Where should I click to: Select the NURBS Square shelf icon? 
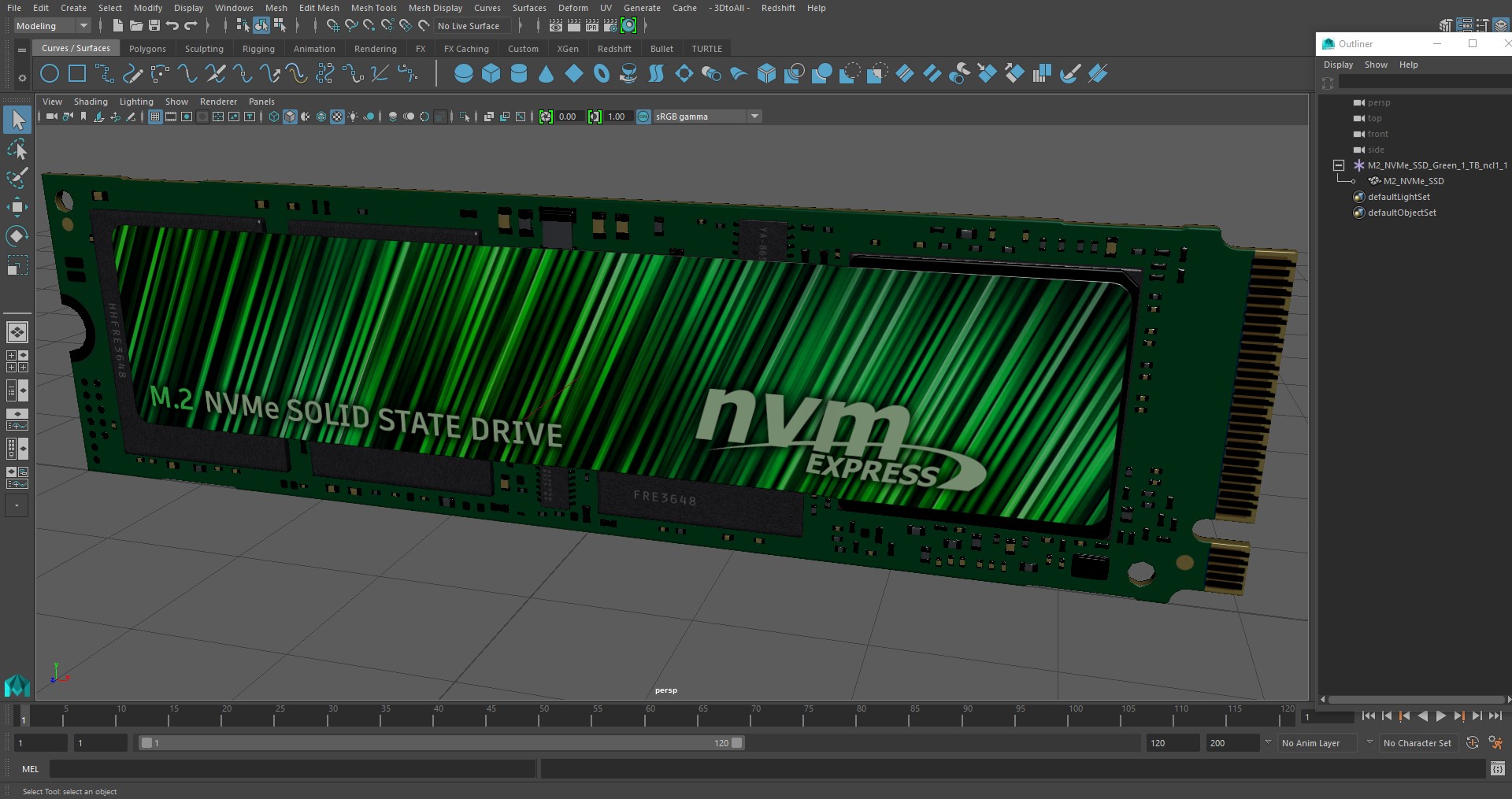click(x=77, y=74)
